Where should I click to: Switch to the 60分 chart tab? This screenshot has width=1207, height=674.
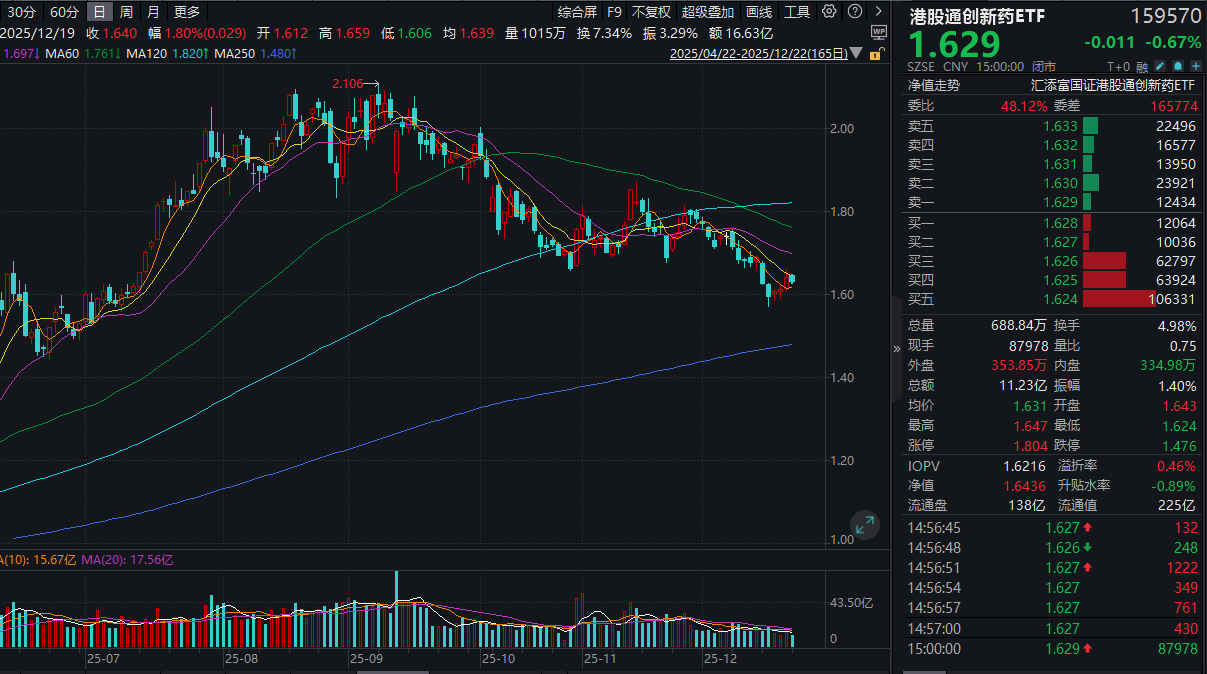coord(64,11)
